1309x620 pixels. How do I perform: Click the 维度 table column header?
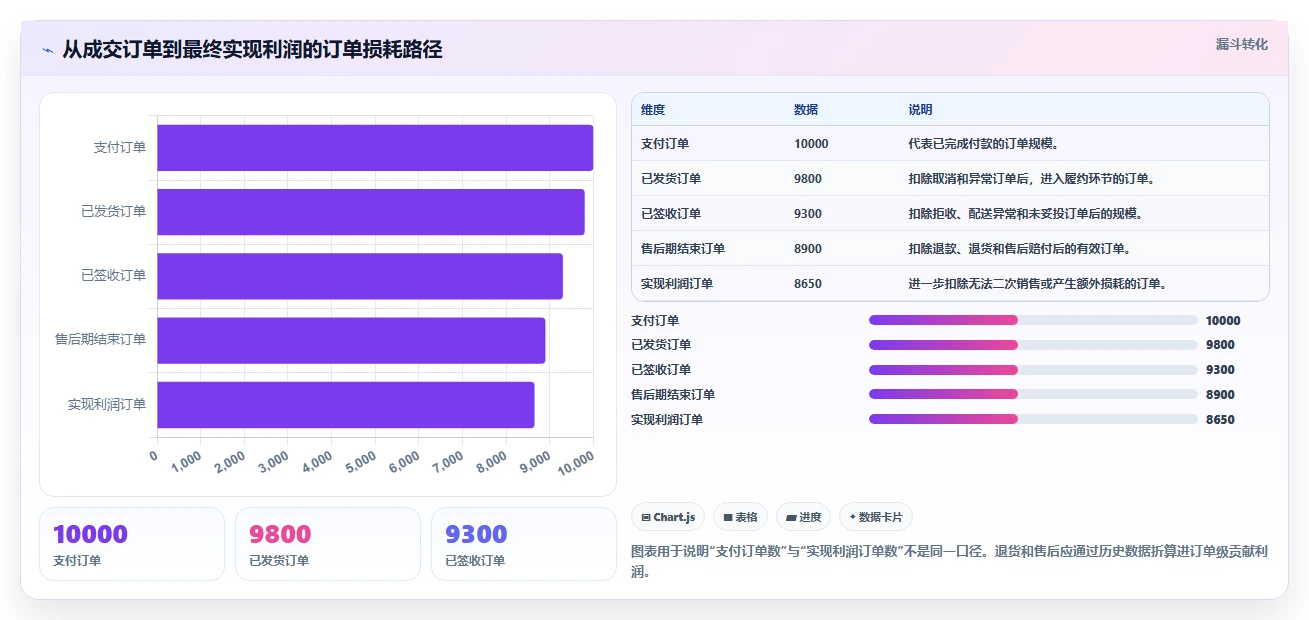pos(653,109)
